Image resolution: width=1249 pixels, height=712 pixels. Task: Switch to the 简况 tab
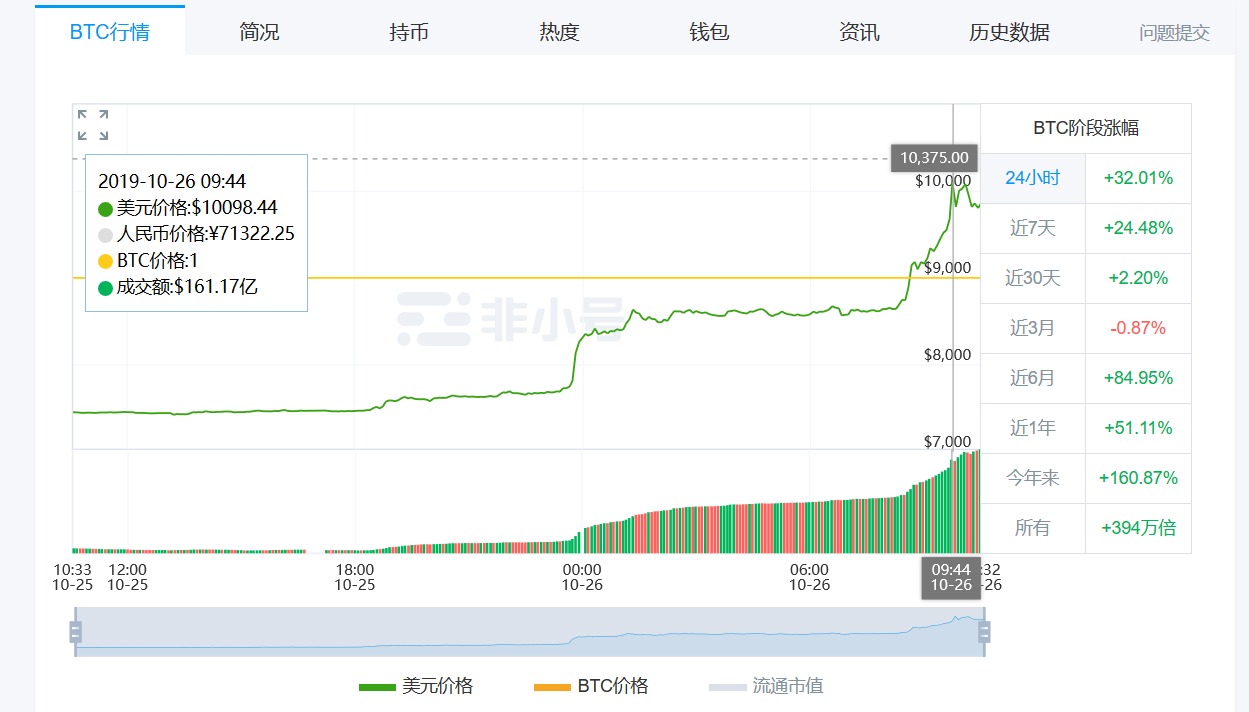click(x=258, y=31)
